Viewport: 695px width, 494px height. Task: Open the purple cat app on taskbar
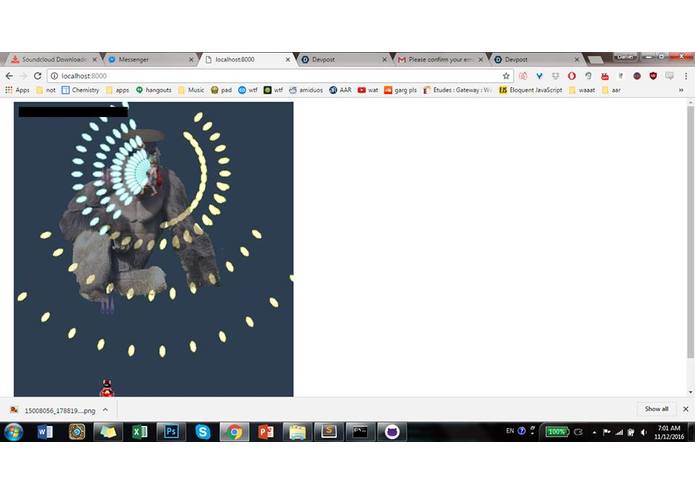(x=392, y=432)
